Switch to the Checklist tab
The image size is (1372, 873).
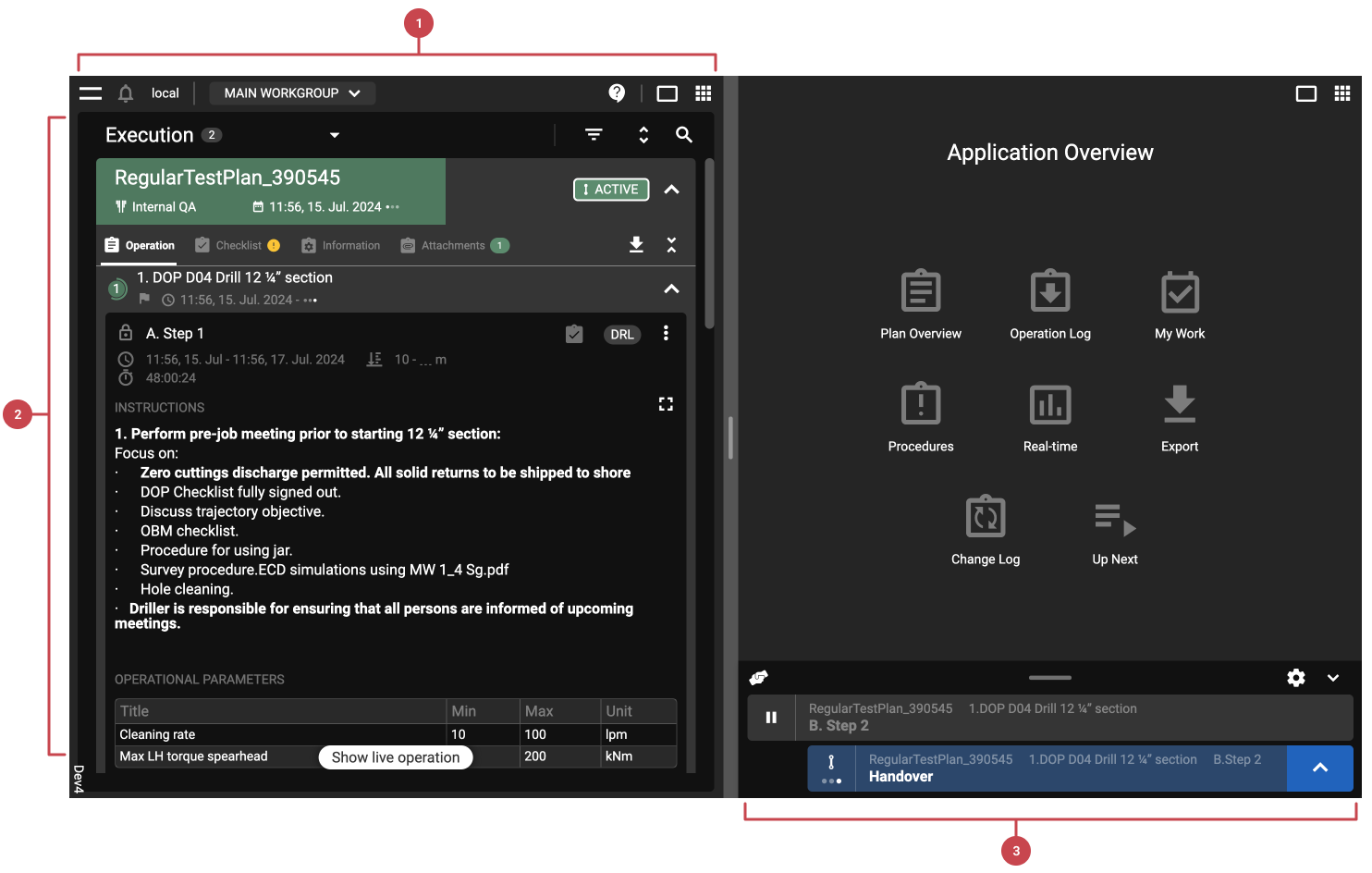pyautogui.click(x=238, y=246)
